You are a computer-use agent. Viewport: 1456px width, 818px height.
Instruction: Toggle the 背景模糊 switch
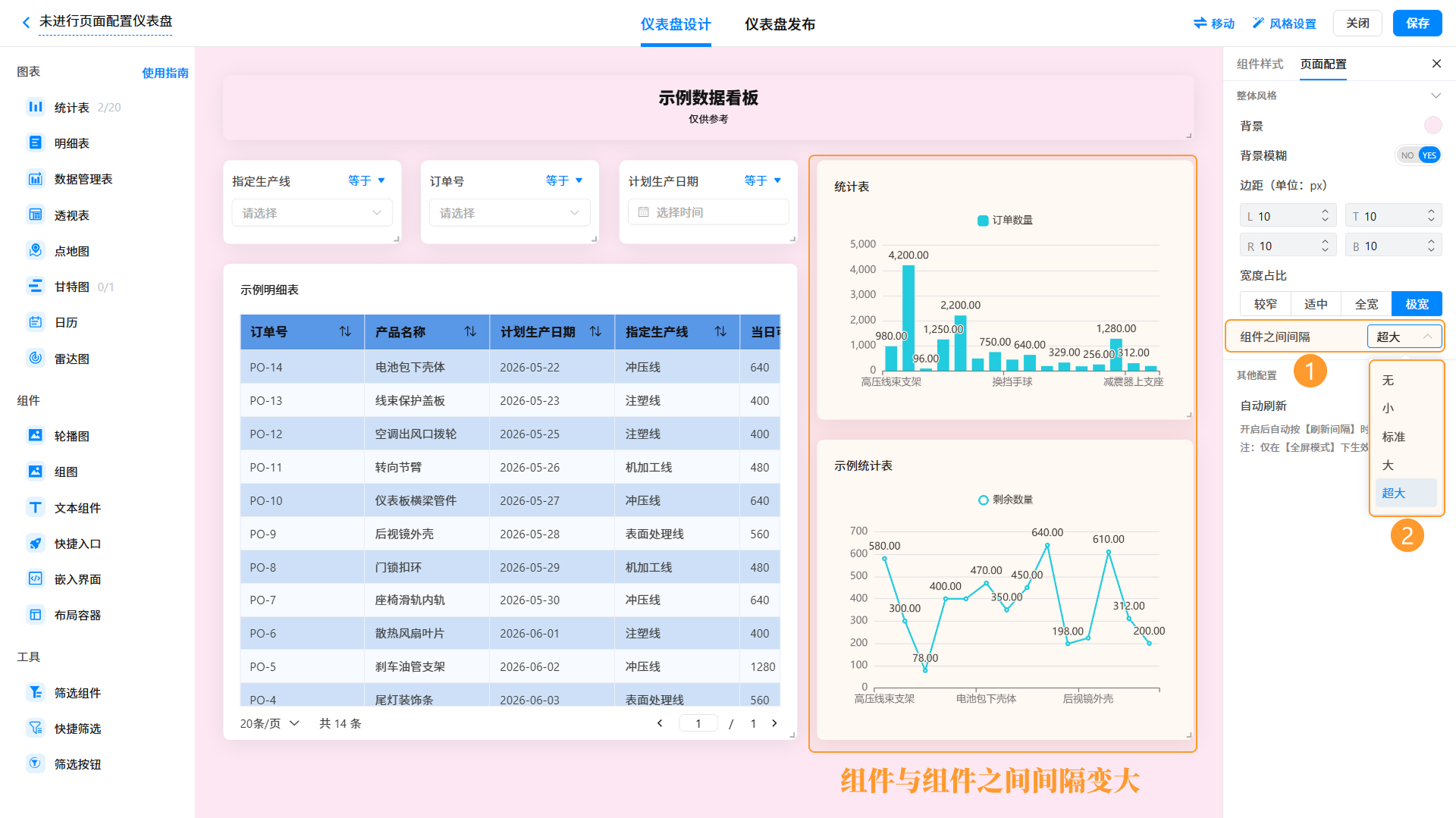[1418, 155]
